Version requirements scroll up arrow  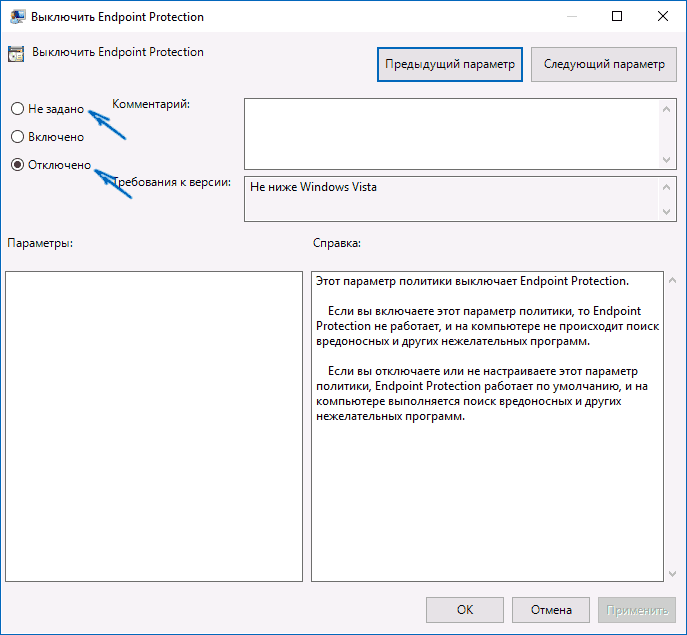[x=666, y=188]
